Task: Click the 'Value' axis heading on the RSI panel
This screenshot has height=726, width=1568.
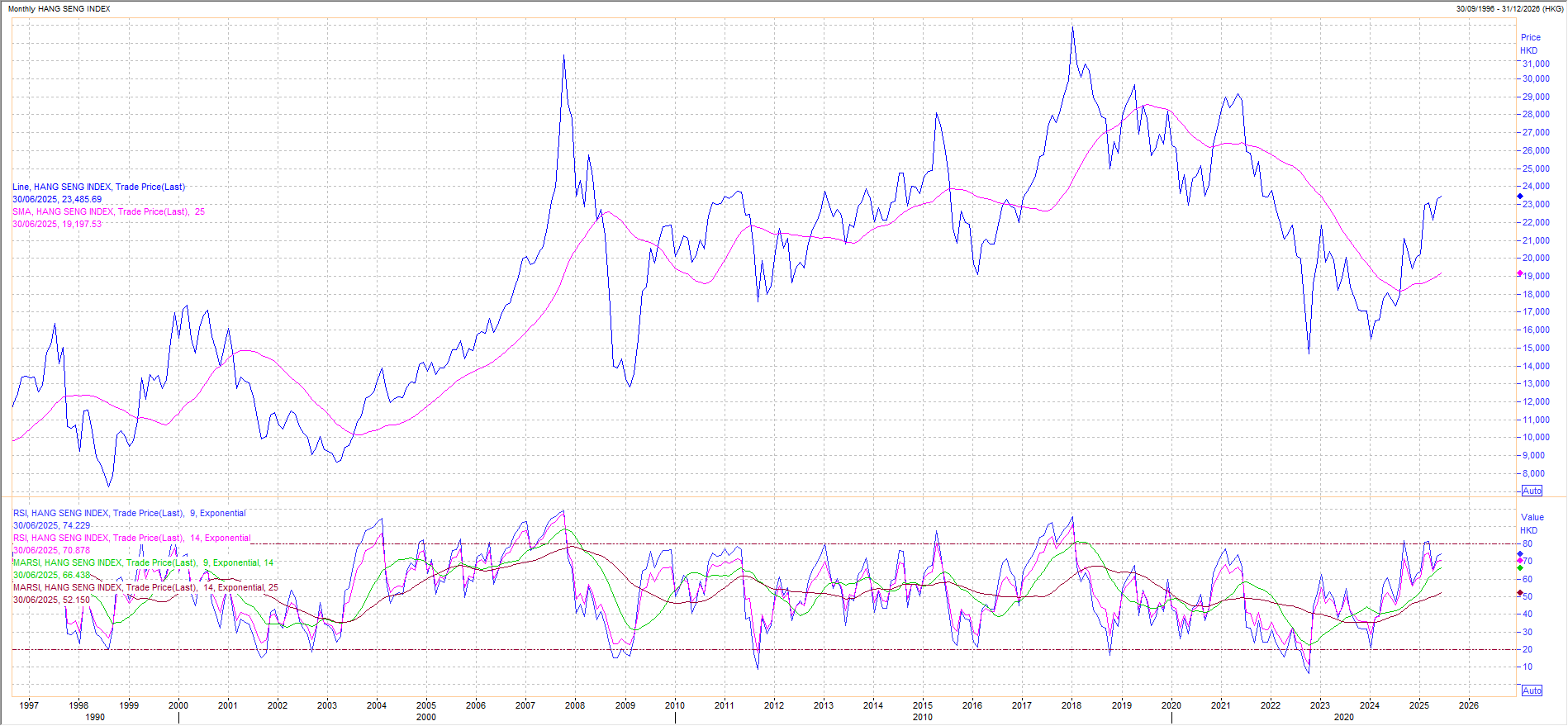Action: [1532, 518]
